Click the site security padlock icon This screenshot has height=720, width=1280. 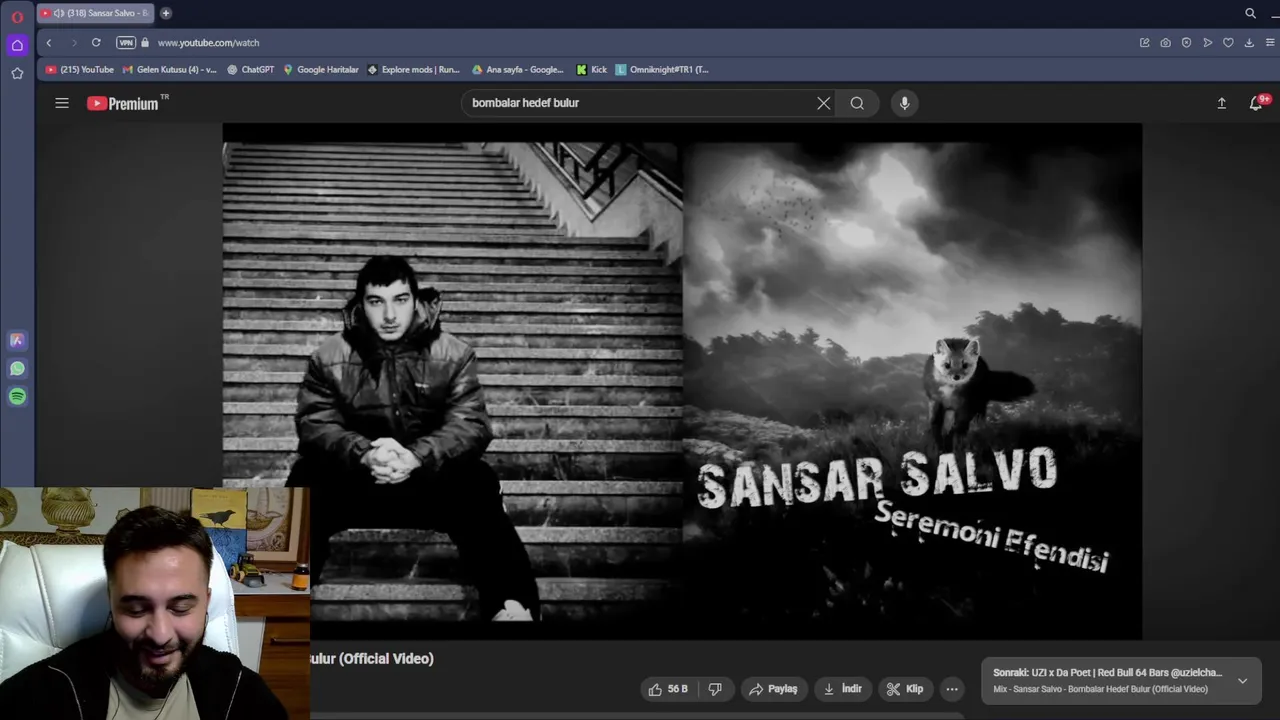click(145, 43)
